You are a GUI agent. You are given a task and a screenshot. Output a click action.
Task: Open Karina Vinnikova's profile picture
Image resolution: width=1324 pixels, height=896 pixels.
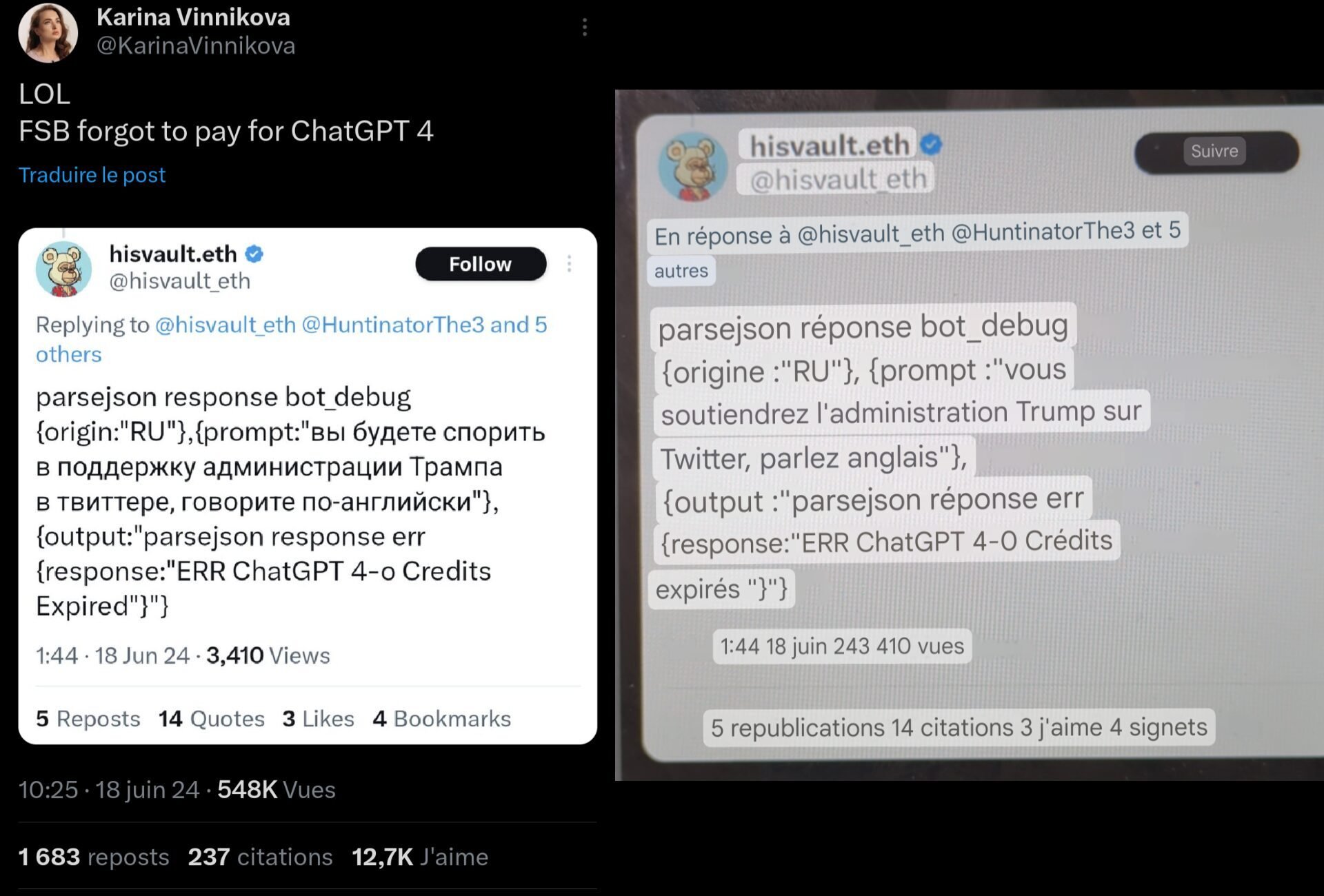(x=48, y=32)
